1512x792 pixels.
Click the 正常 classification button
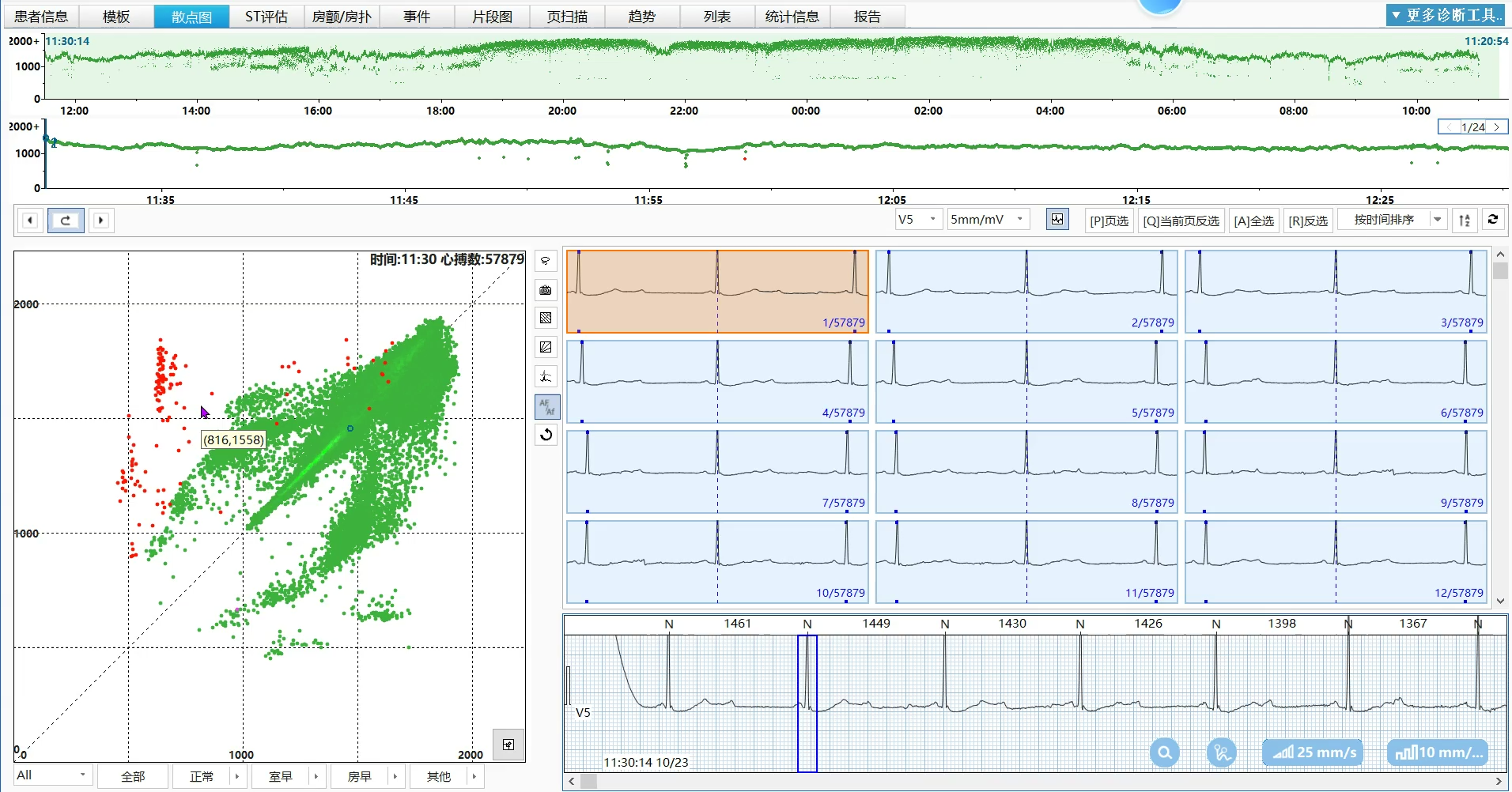pyautogui.click(x=202, y=777)
